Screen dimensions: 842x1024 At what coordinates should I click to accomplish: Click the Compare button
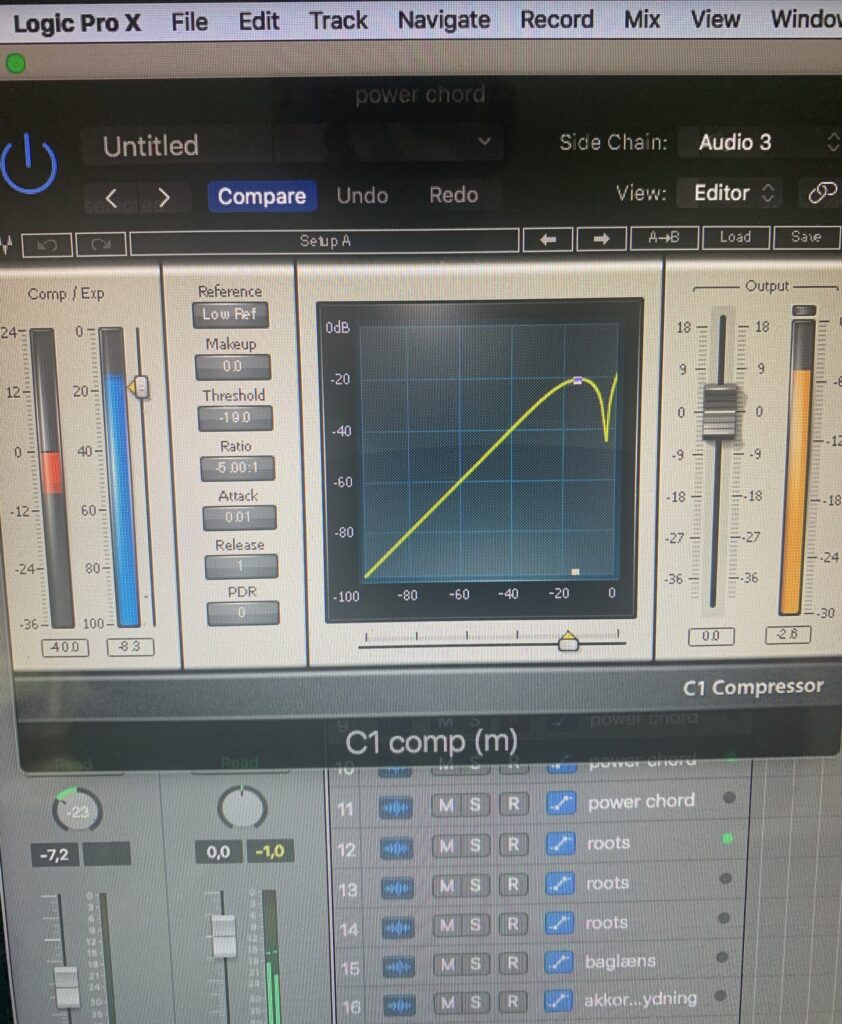(262, 196)
